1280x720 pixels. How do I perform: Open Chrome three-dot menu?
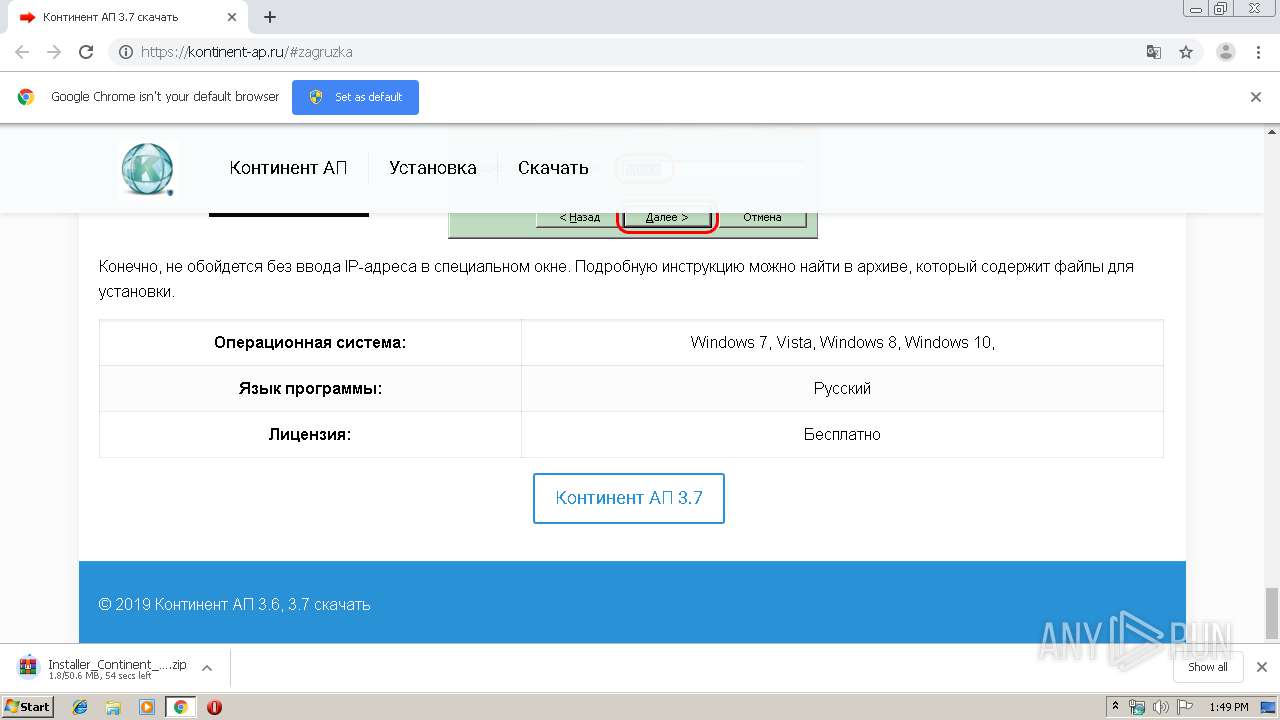[x=1259, y=52]
